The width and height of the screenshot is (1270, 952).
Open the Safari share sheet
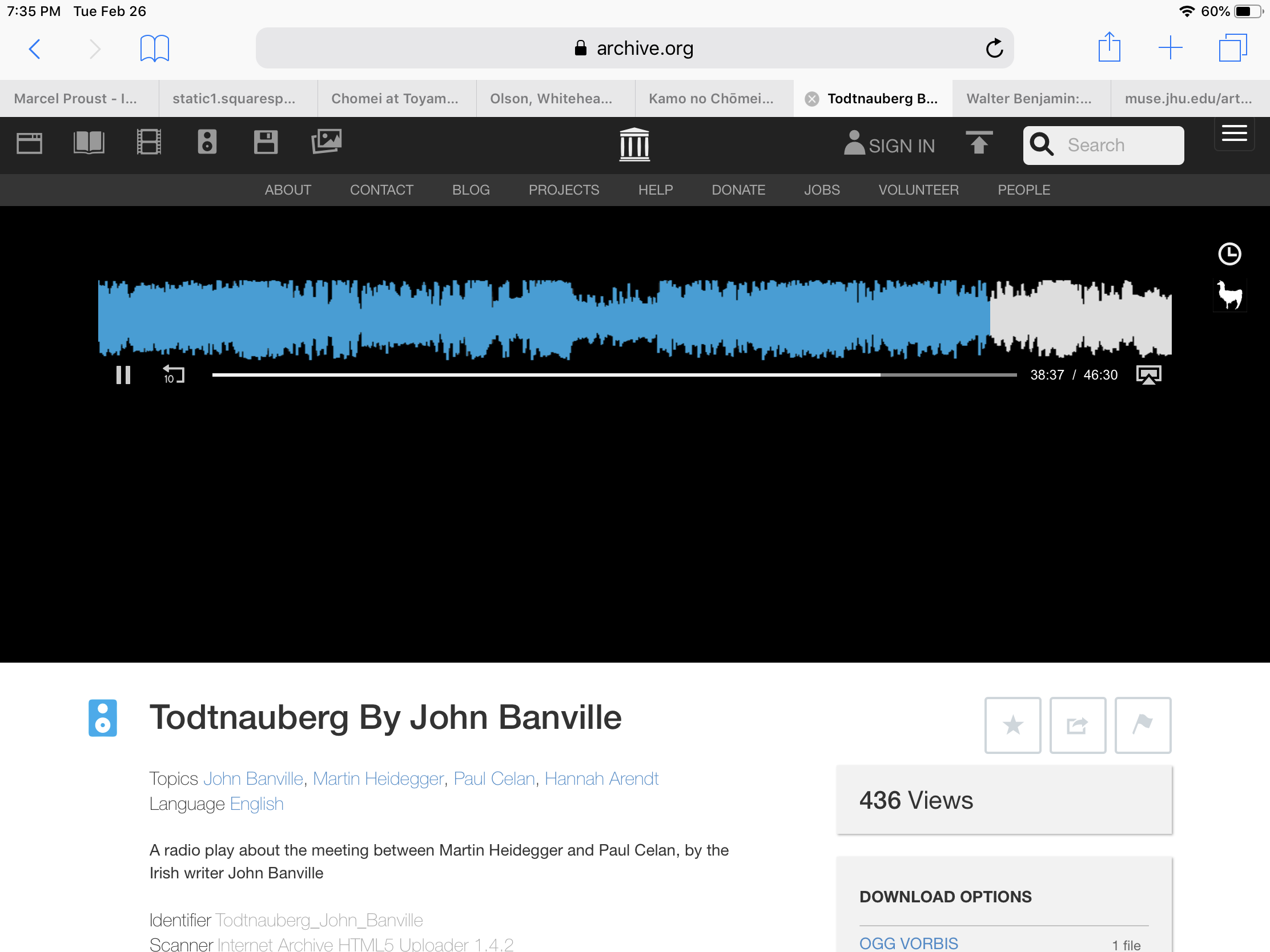click(x=1108, y=47)
